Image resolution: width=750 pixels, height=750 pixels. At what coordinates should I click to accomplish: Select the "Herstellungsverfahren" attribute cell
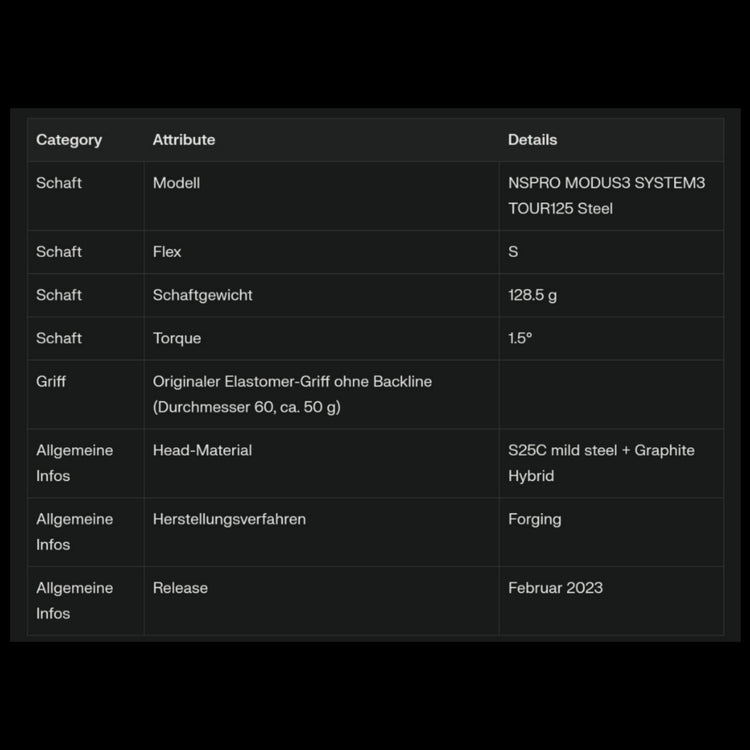(229, 519)
